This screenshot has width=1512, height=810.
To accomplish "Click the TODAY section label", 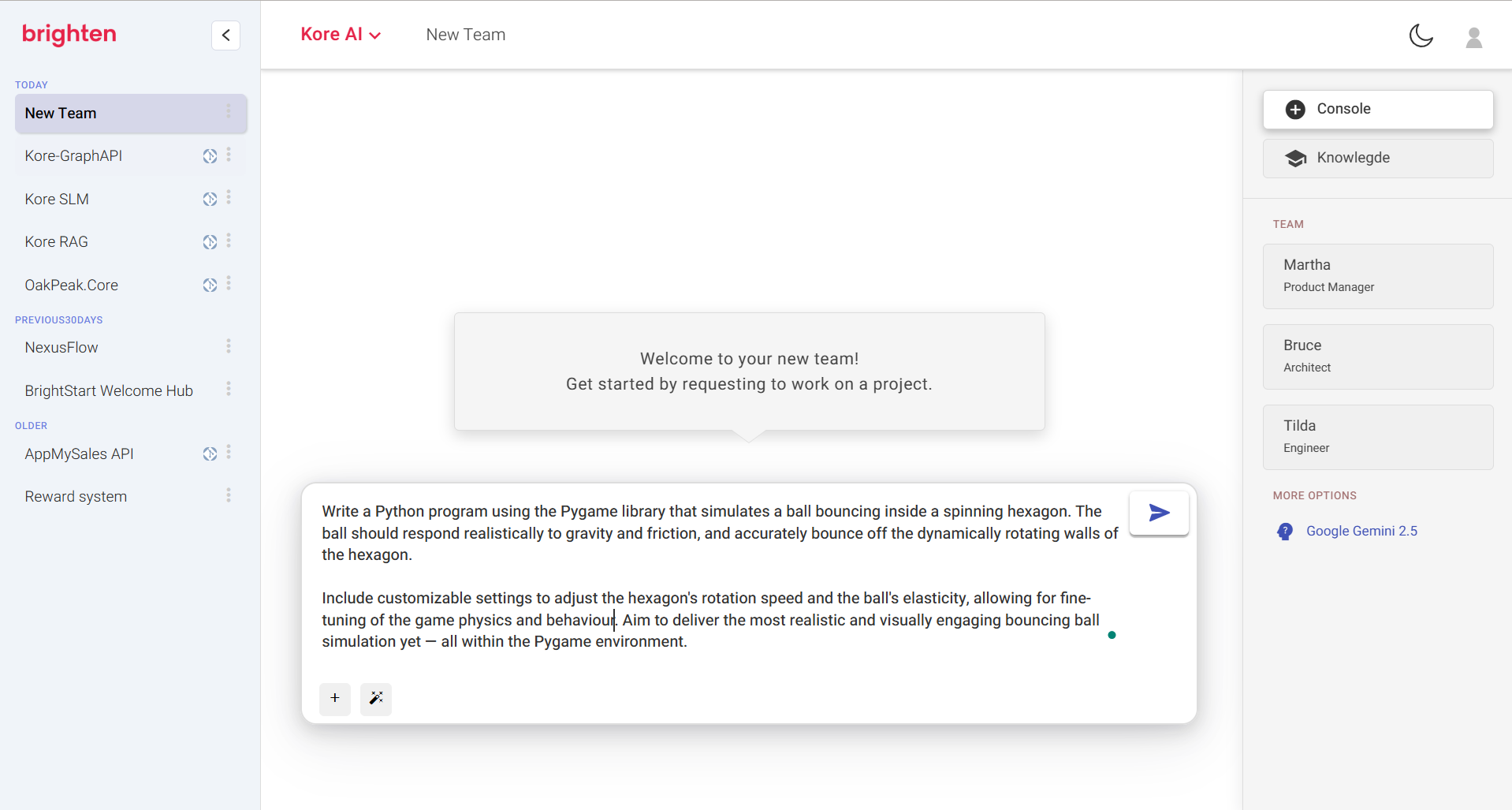I will pos(32,85).
